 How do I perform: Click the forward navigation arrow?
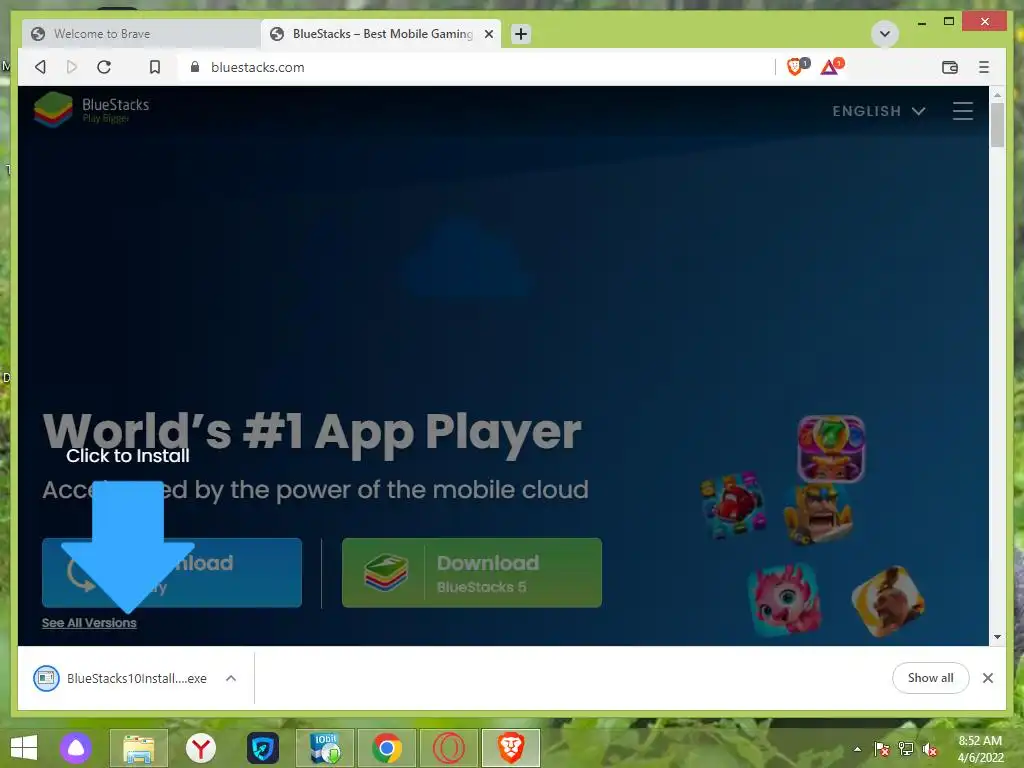(72, 67)
